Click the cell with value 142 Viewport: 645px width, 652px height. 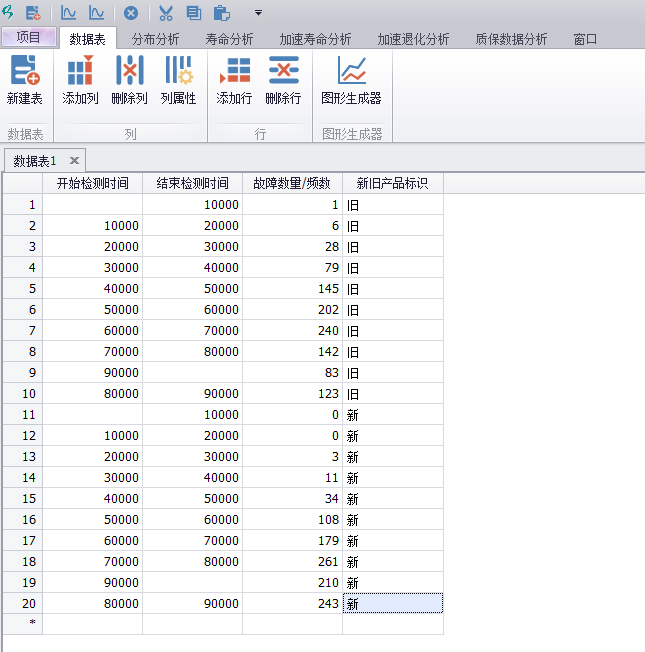[x=292, y=351]
